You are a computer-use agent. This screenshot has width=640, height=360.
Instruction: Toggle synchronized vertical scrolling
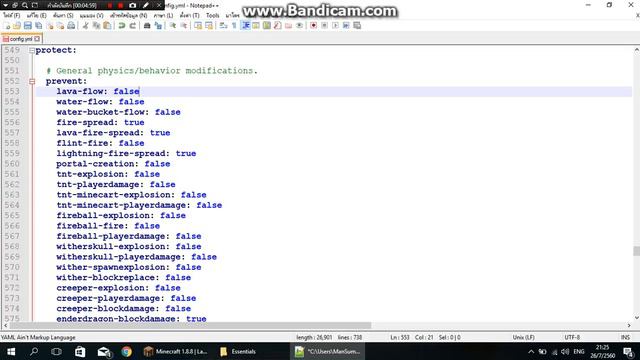(198, 26)
